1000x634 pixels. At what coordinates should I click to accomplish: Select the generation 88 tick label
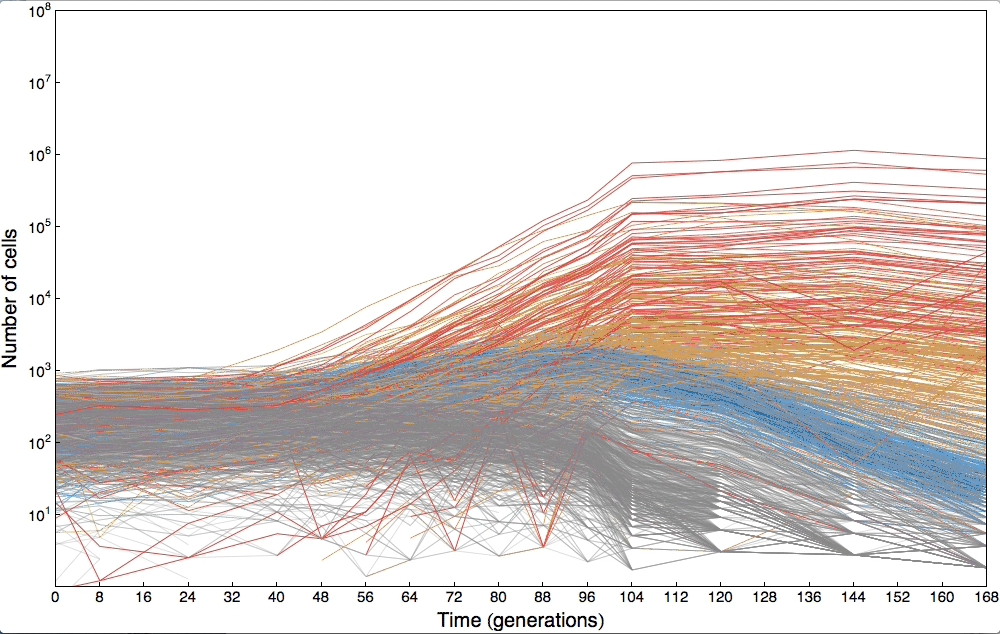click(543, 598)
